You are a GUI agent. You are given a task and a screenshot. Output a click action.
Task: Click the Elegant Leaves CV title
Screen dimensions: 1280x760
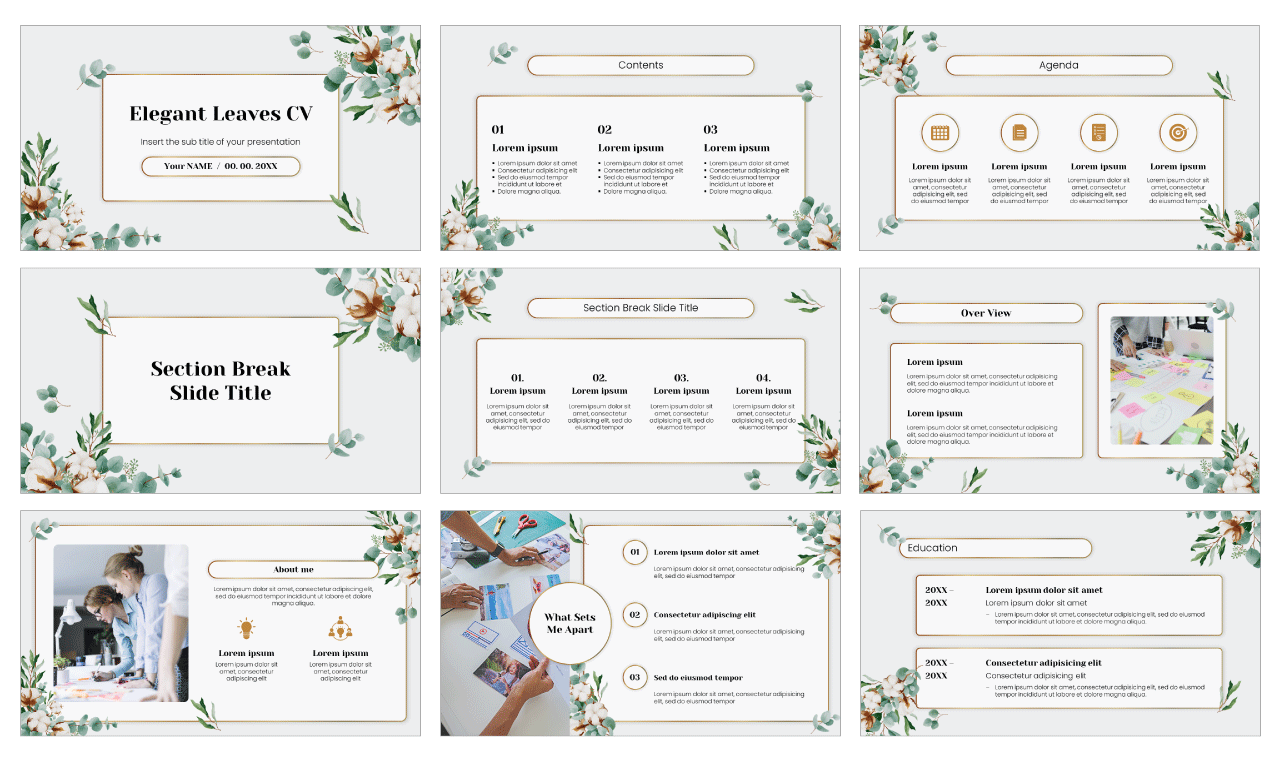coord(221,114)
